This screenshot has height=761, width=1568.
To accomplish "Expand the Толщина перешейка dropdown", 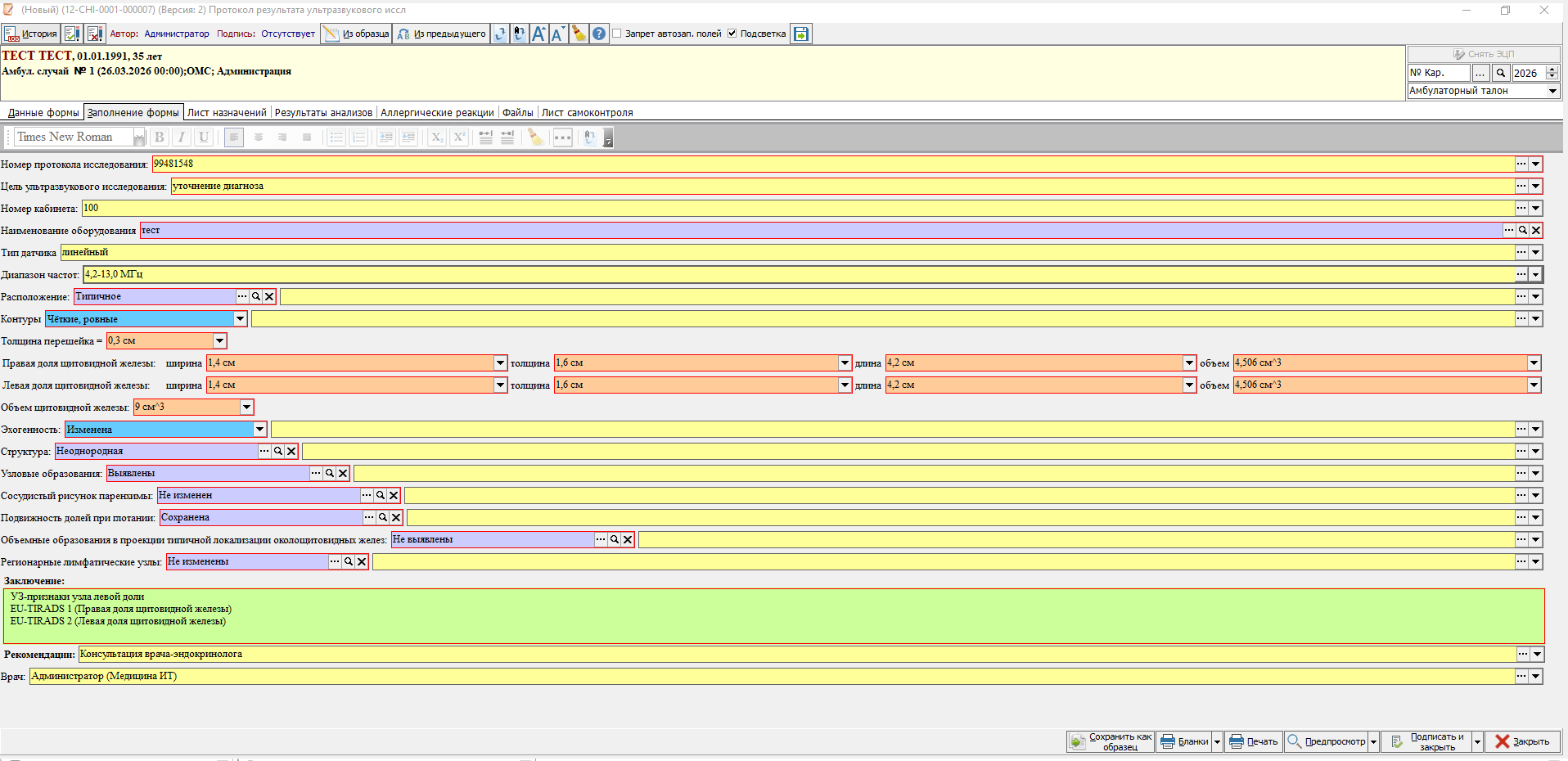I will point(219,340).
